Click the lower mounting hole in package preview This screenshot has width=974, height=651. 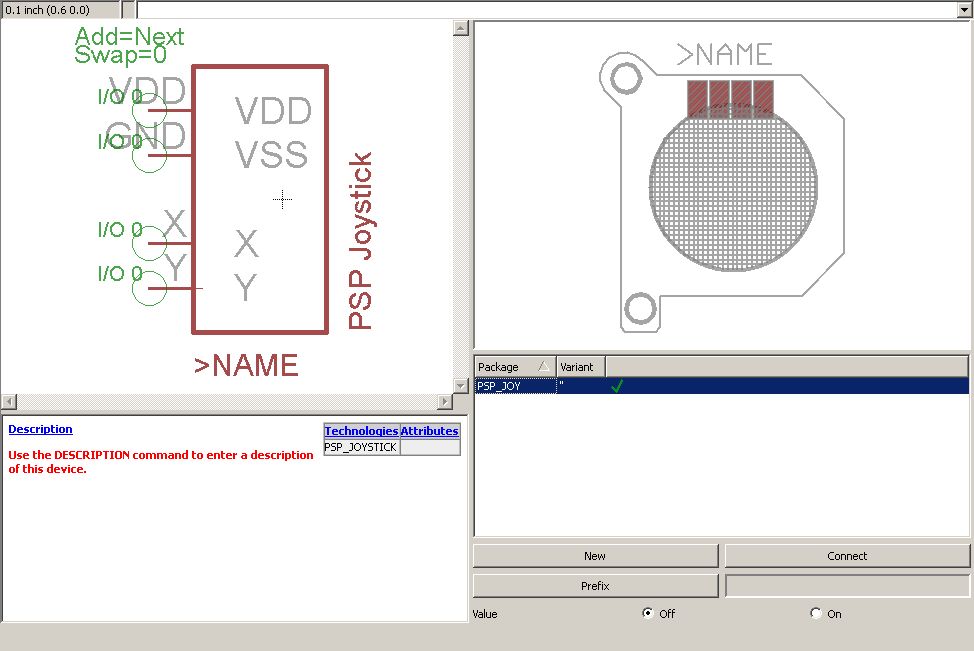tap(640, 309)
